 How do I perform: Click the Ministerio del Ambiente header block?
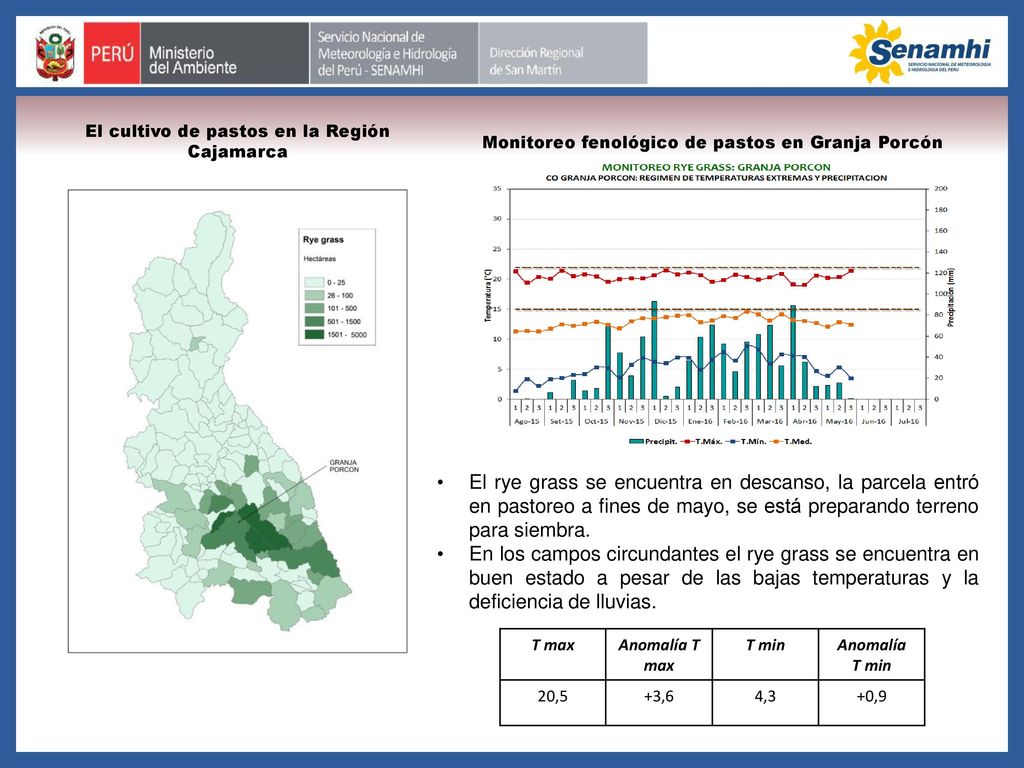(x=224, y=53)
